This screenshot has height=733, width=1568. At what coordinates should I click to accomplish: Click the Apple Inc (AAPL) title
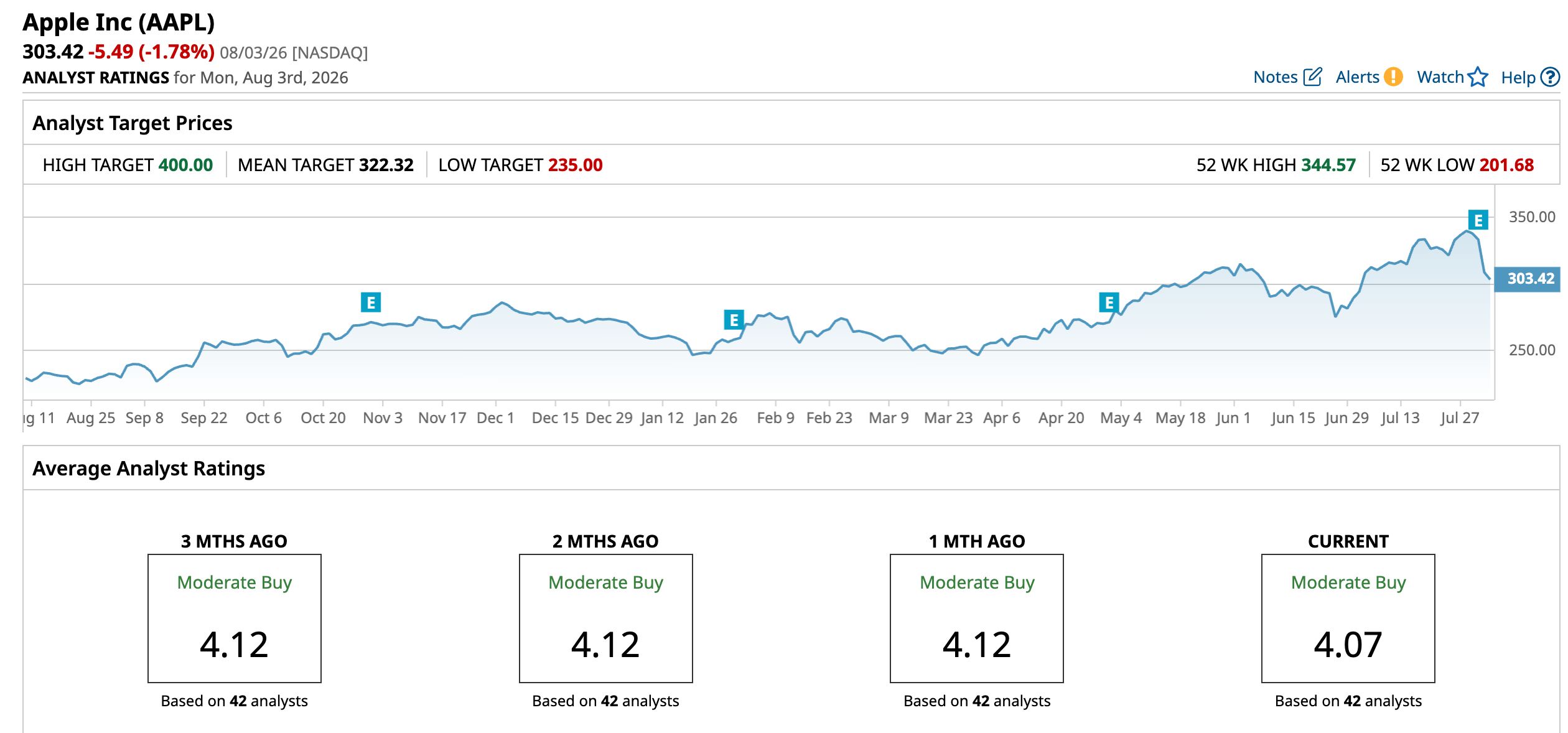[119, 22]
